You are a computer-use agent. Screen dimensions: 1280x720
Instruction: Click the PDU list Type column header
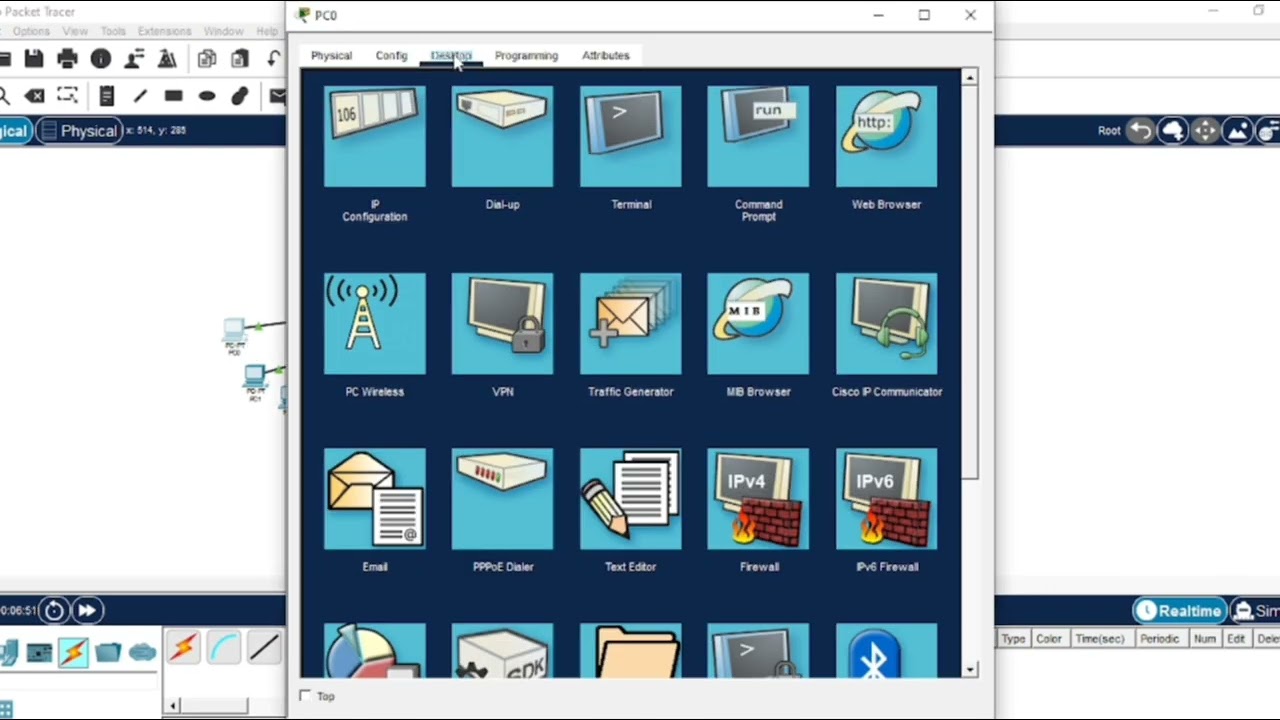coord(1013,639)
